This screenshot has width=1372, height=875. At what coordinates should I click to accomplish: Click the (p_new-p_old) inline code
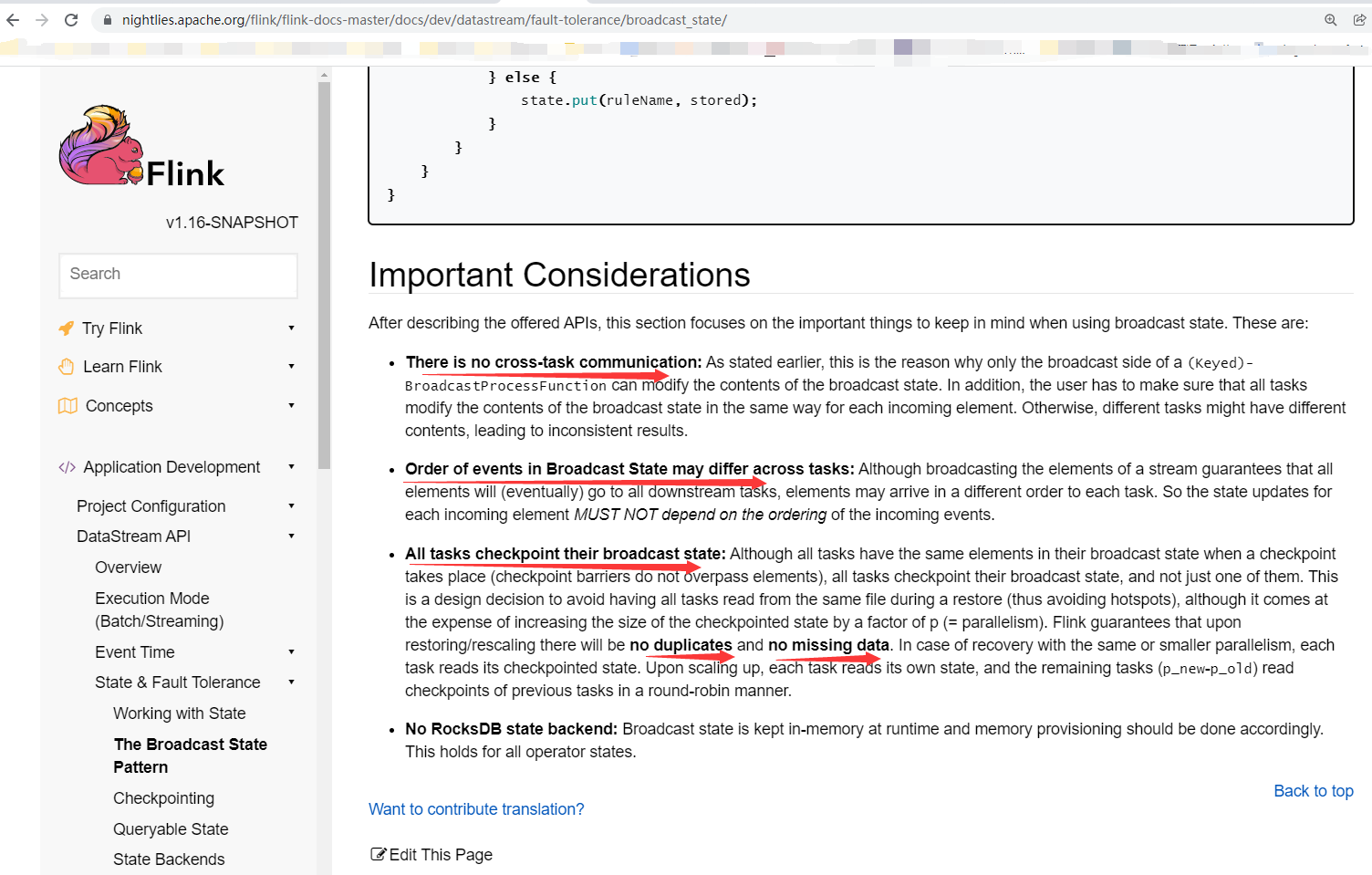(1208, 669)
